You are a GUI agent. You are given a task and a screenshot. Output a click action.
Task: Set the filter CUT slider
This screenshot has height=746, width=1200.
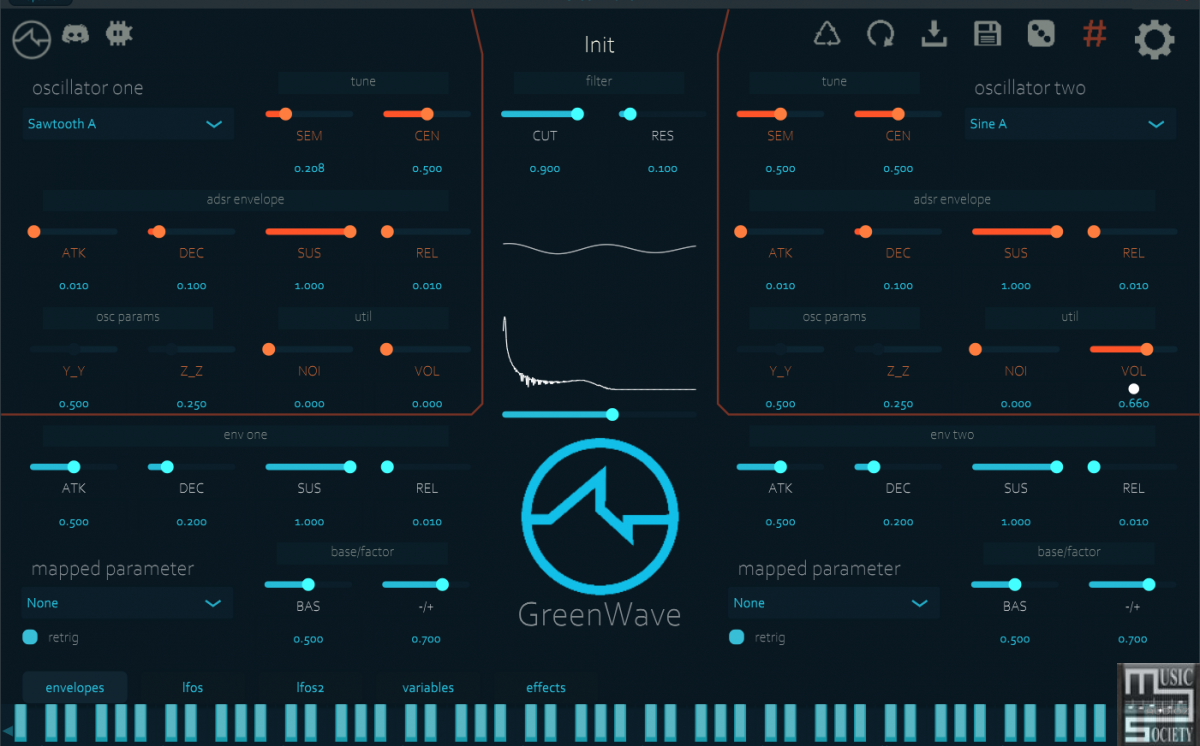click(545, 114)
